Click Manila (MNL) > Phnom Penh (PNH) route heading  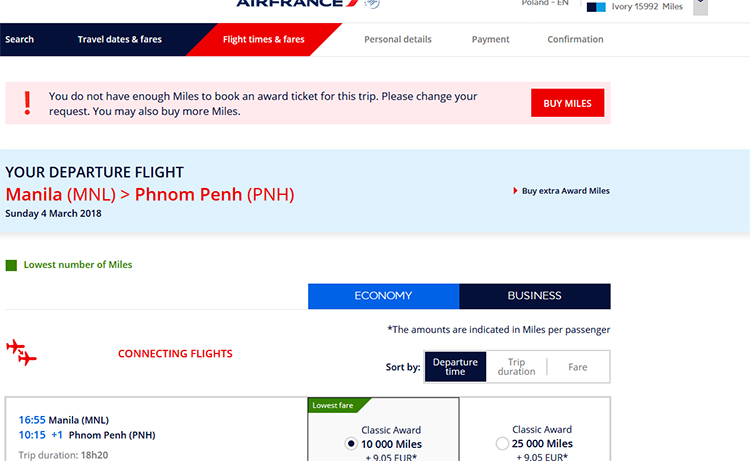(x=150, y=195)
